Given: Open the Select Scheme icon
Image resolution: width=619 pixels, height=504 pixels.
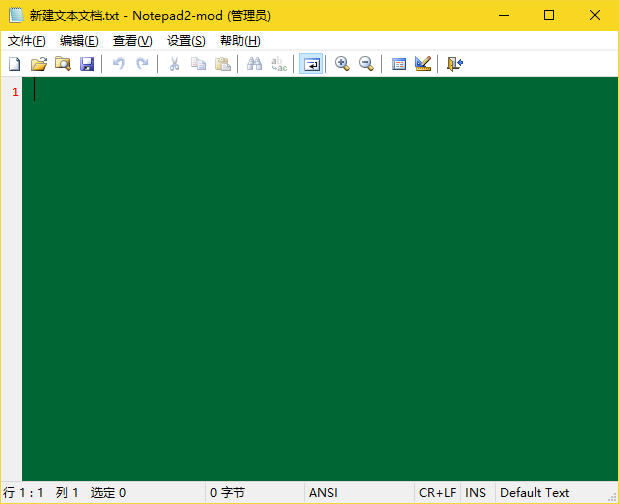Looking at the screenshot, I should pos(399,64).
